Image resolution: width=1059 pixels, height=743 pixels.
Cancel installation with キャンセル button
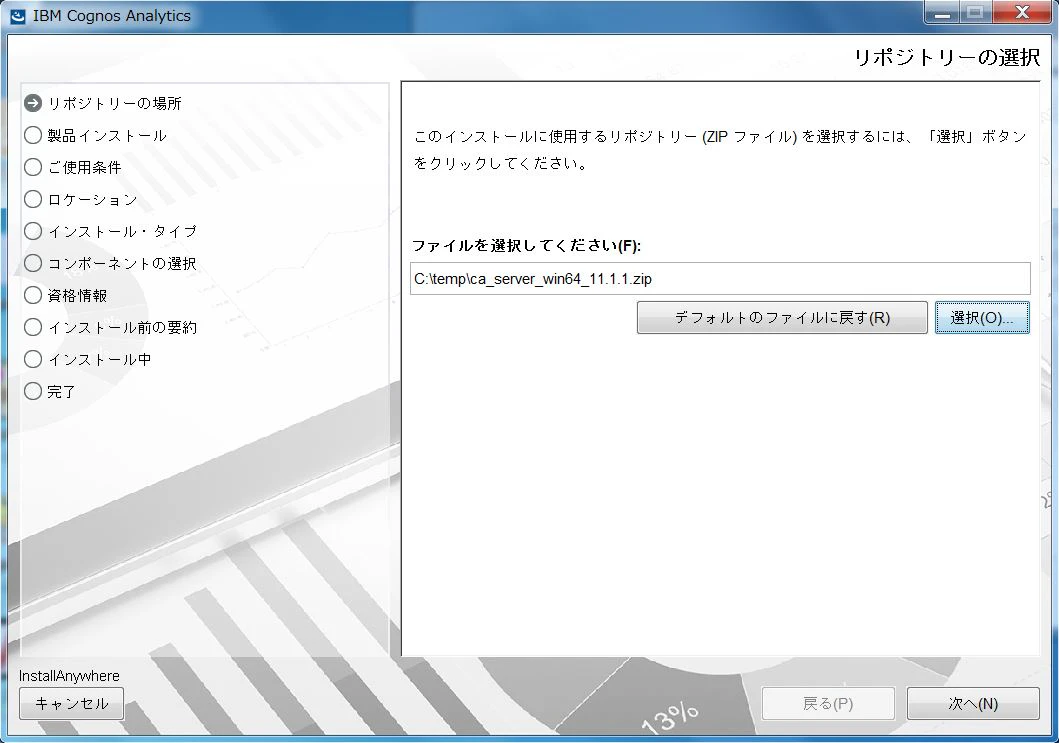tap(72, 704)
